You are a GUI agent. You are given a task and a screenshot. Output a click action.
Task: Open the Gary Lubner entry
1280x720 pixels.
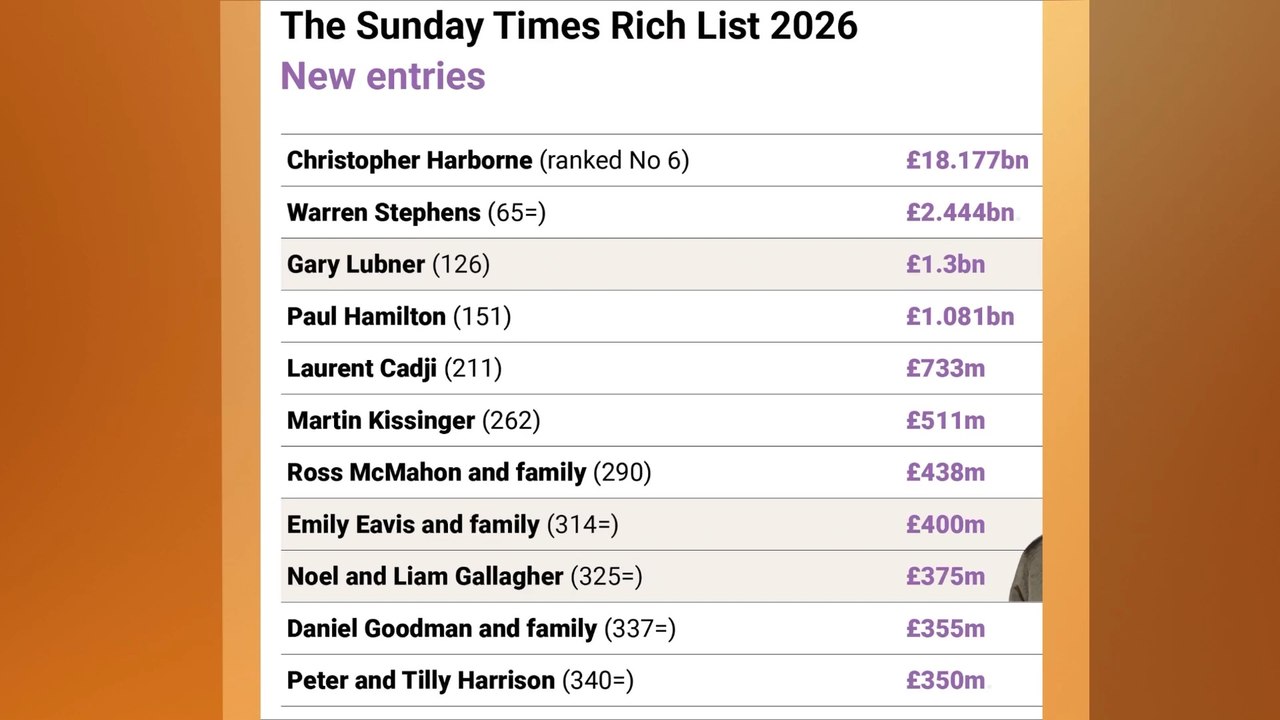point(661,264)
